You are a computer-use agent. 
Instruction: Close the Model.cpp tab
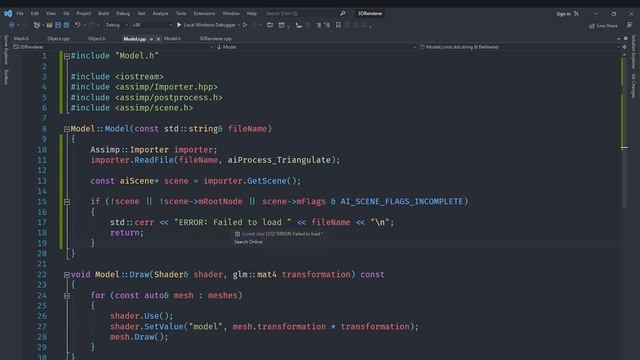(x=158, y=39)
